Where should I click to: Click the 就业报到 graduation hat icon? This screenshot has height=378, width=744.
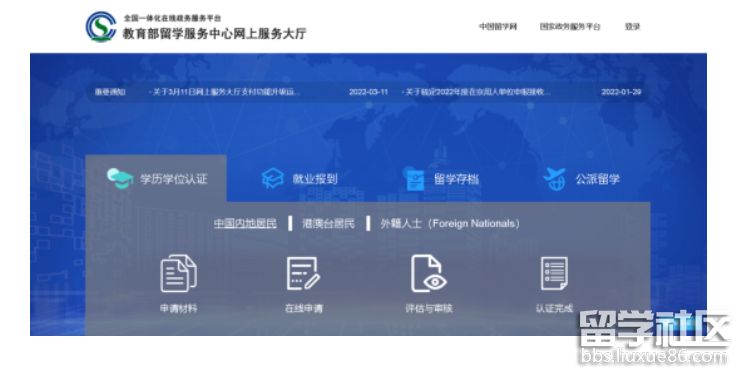(272, 179)
